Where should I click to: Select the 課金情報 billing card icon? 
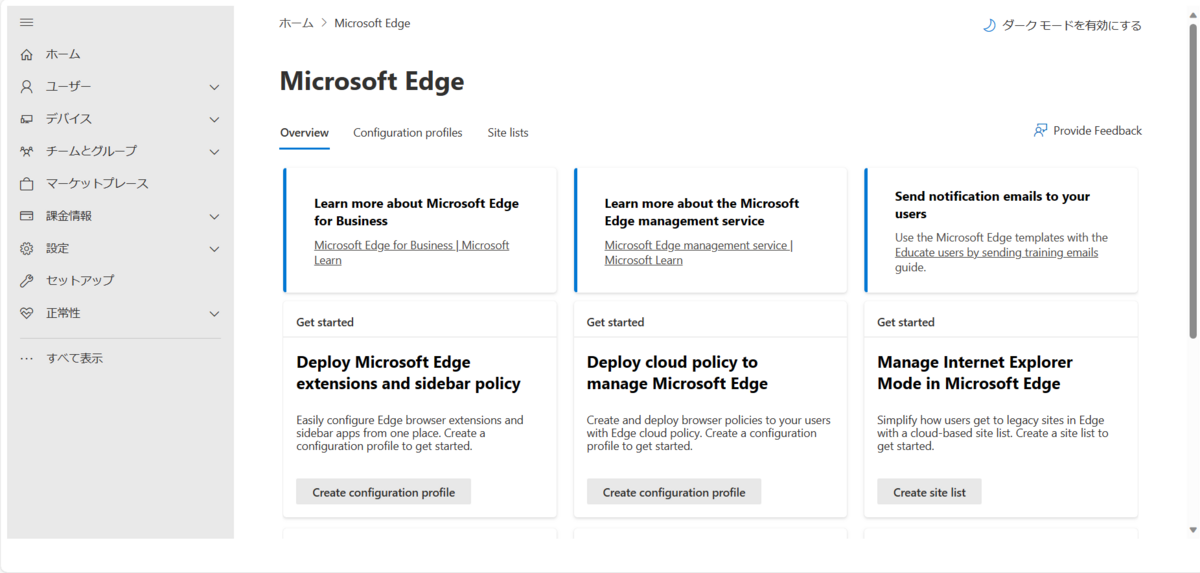(x=27, y=216)
